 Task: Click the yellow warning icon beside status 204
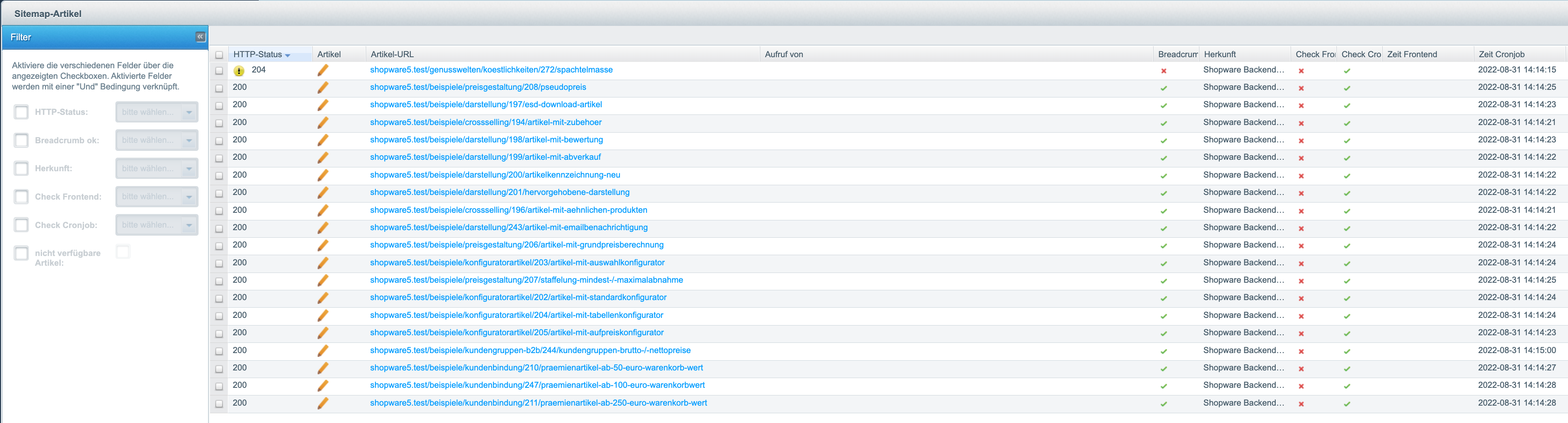point(239,70)
